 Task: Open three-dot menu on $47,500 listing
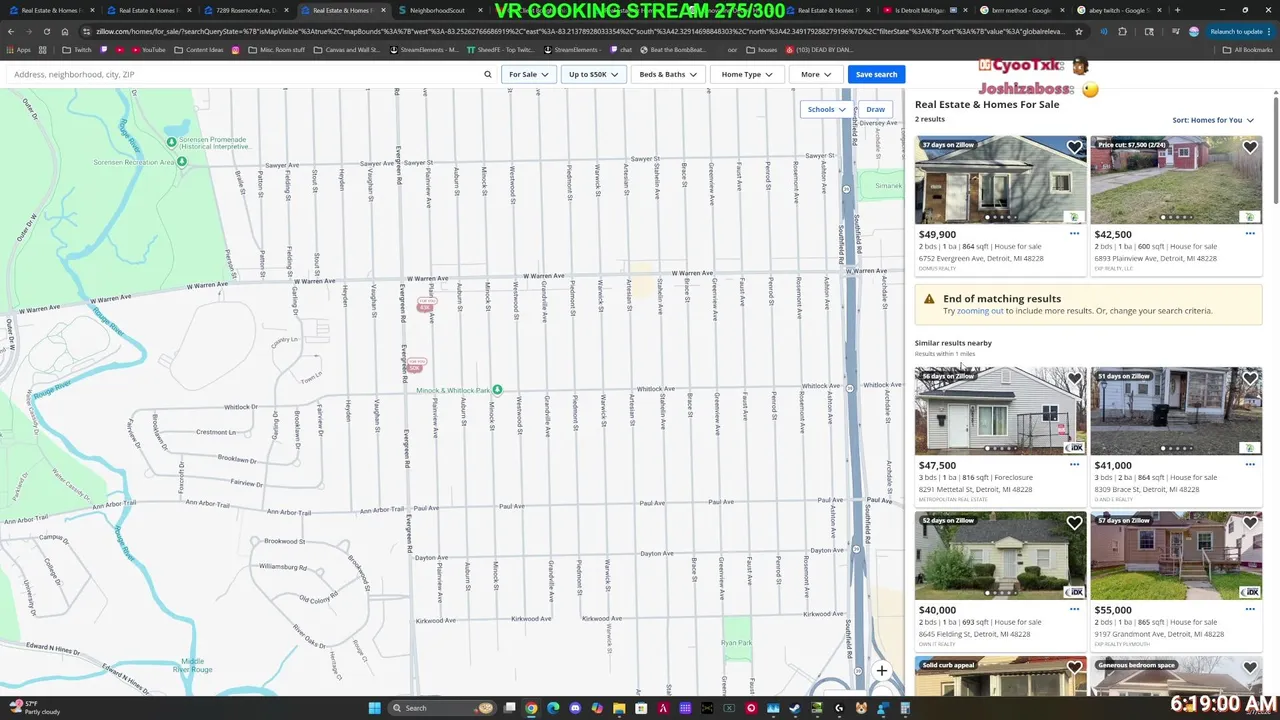point(1074,465)
